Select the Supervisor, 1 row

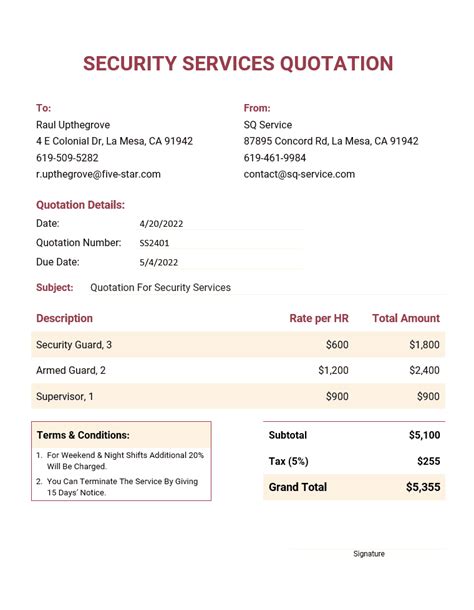[x=238, y=396]
